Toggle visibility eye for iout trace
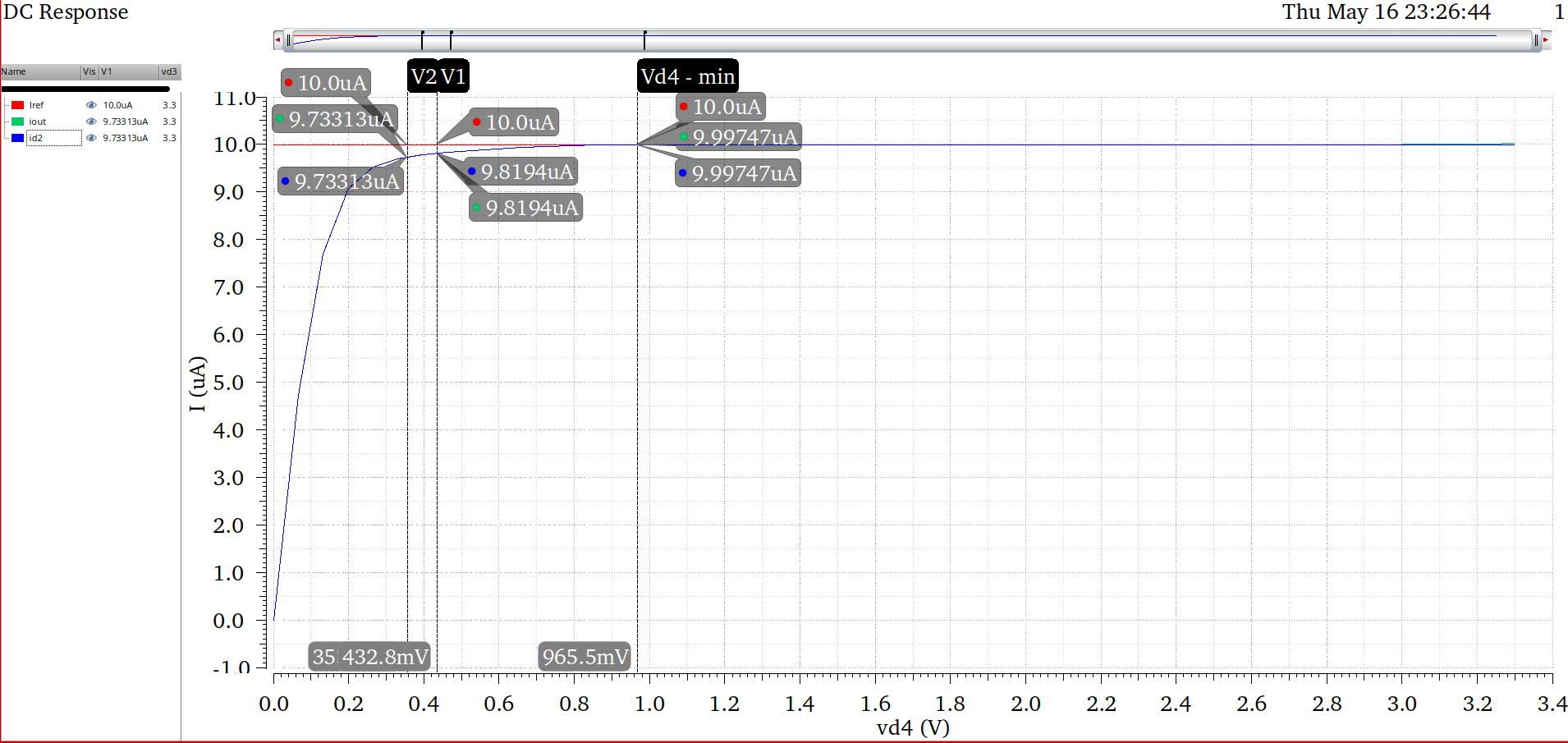Viewport: 1568px width, 743px height. click(91, 122)
